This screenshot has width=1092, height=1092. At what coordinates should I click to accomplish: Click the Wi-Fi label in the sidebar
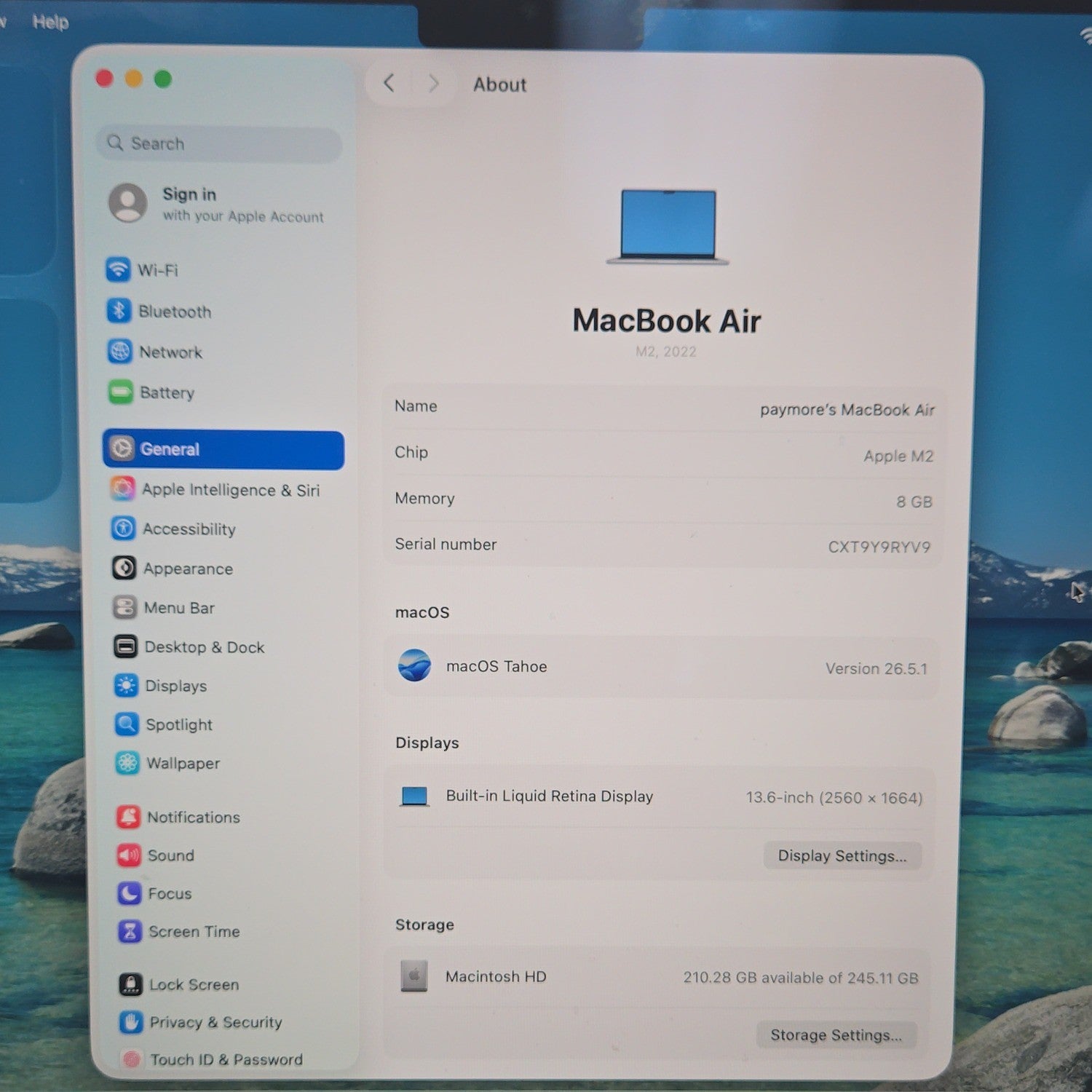click(158, 270)
